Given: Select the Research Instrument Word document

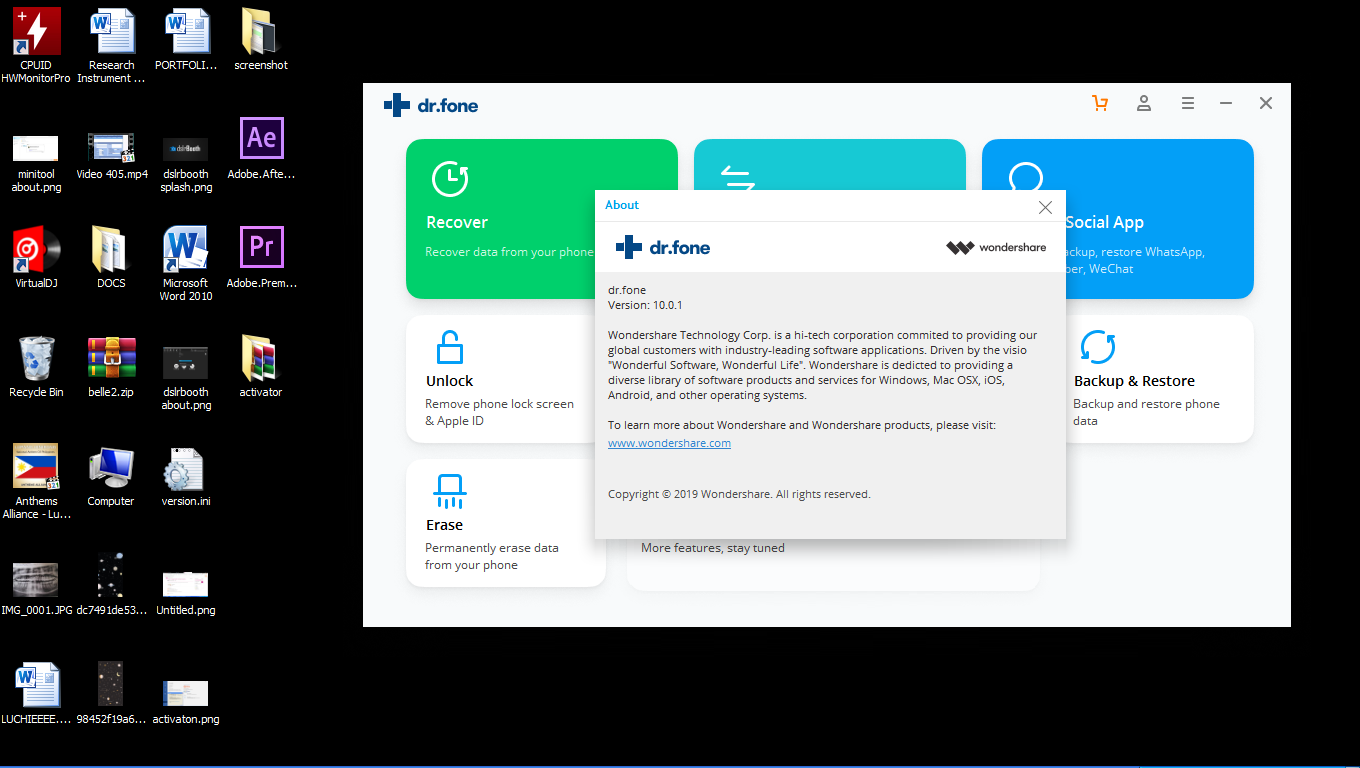Looking at the screenshot, I should pyautogui.click(x=111, y=46).
